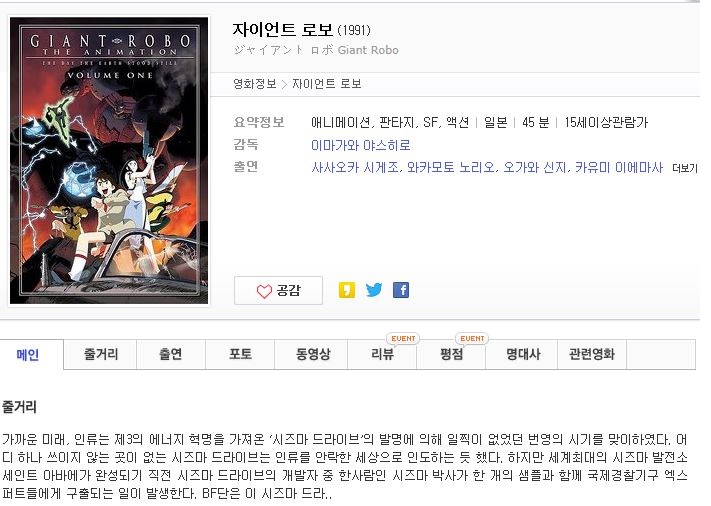This screenshot has height=506, width=711.
Task: Click the yellow KakaoStory share icon
Action: 347,290
